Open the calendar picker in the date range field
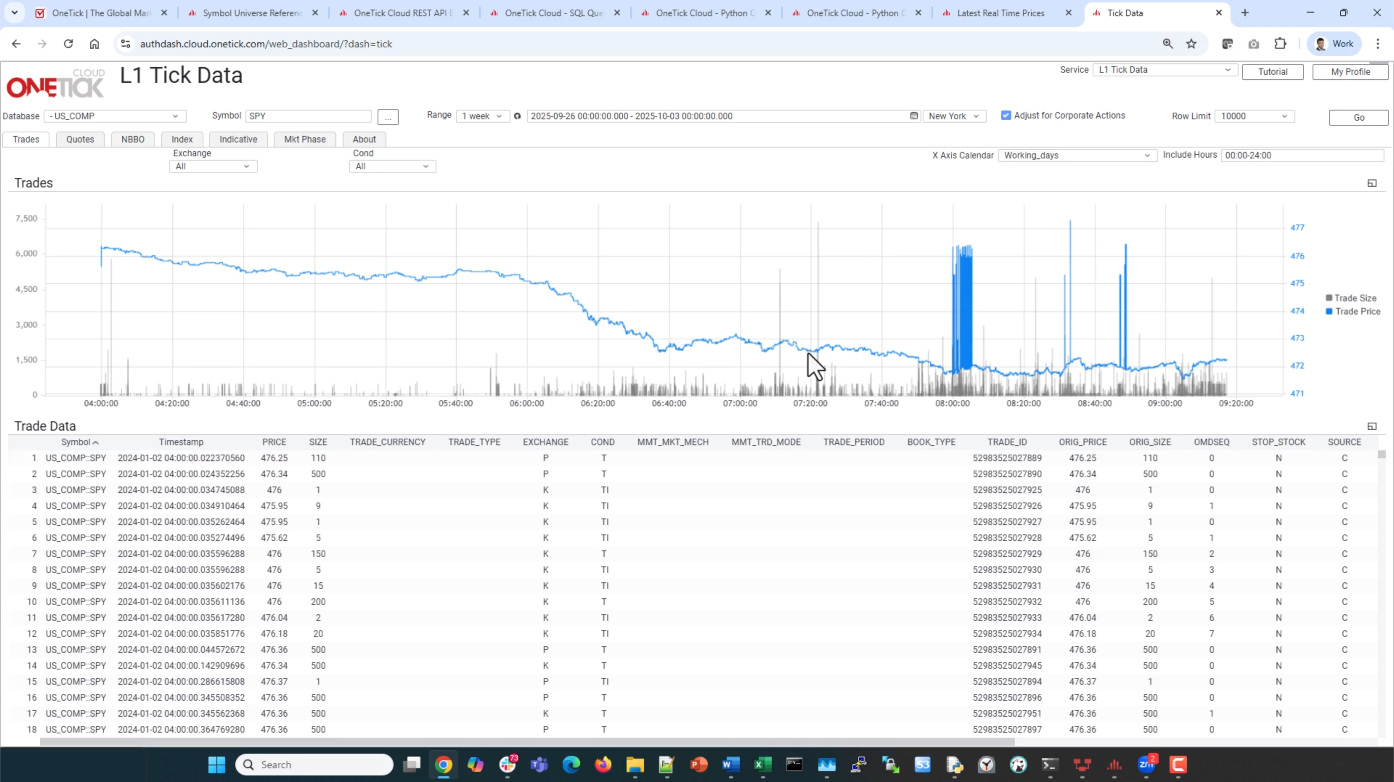1394x782 pixels. (913, 116)
